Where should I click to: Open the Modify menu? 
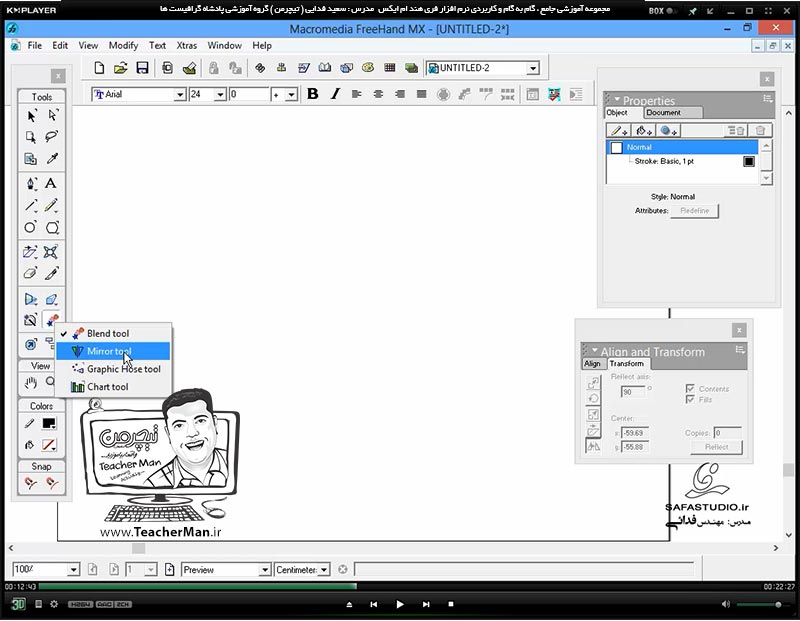pyautogui.click(x=123, y=45)
